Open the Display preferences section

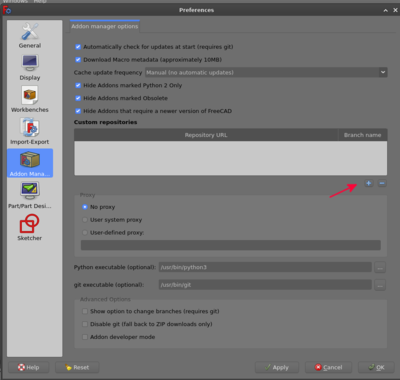pos(30,68)
